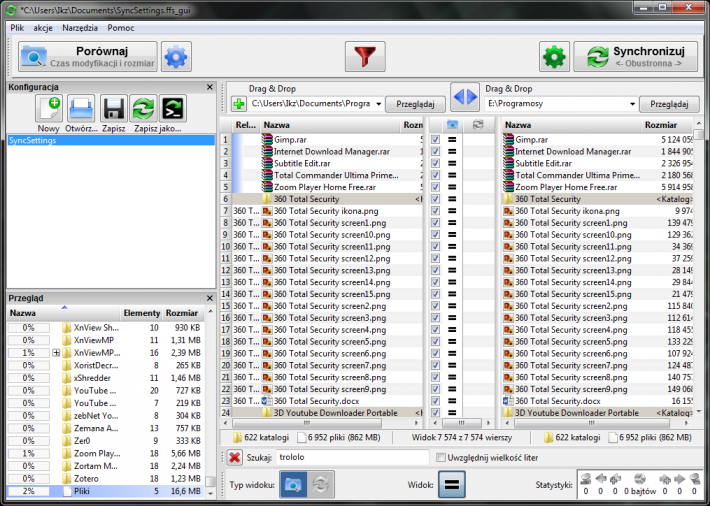The height and width of the screenshot is (506, 710).
Task: Click 360 Total Security.docx icon on right list
Action: [x=509, y=401]
